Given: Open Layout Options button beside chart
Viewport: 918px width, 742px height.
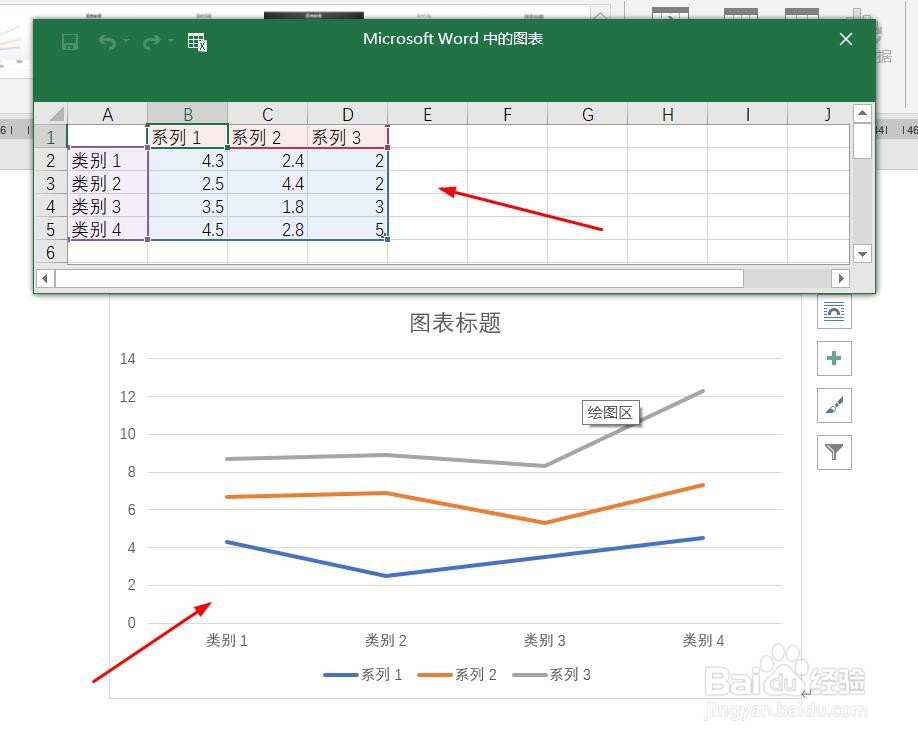Looking at the screenshot, I should pyautogui.click(x=834, y=311).
